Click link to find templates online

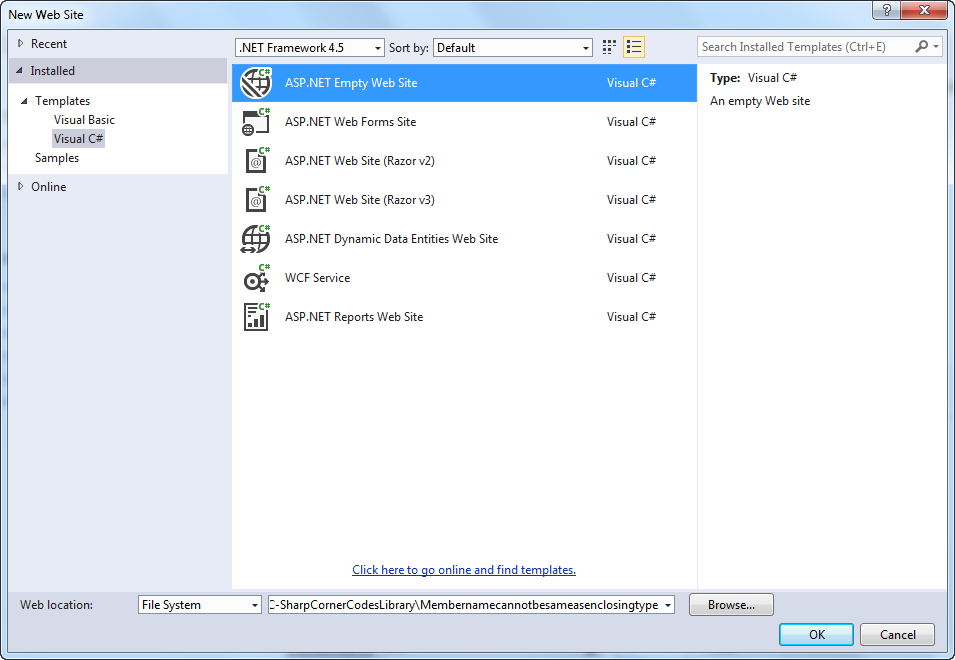463,570
